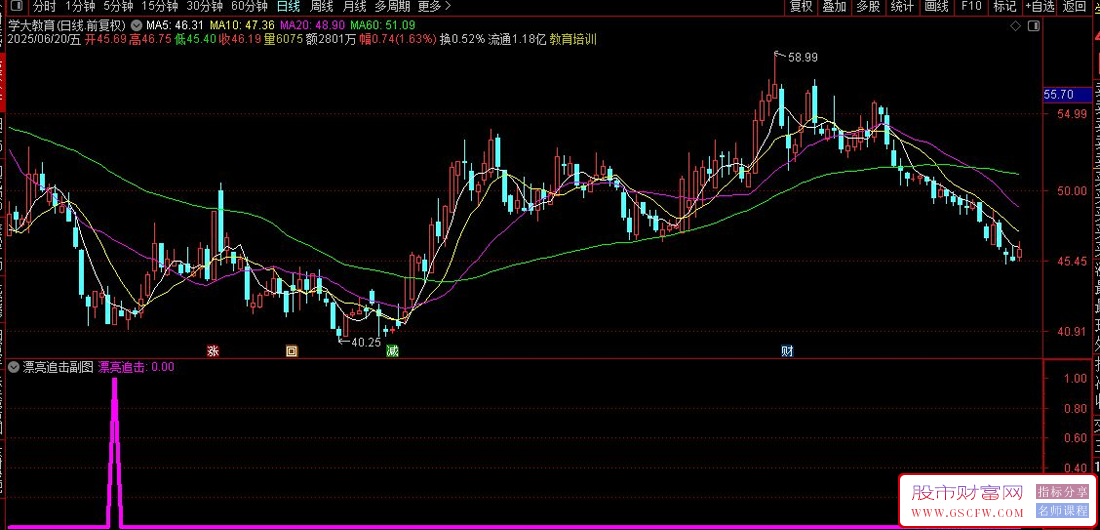Click the 叠加 overlay button
Viewport: 1100px width, 530px height.
click(x=834, y=7)
